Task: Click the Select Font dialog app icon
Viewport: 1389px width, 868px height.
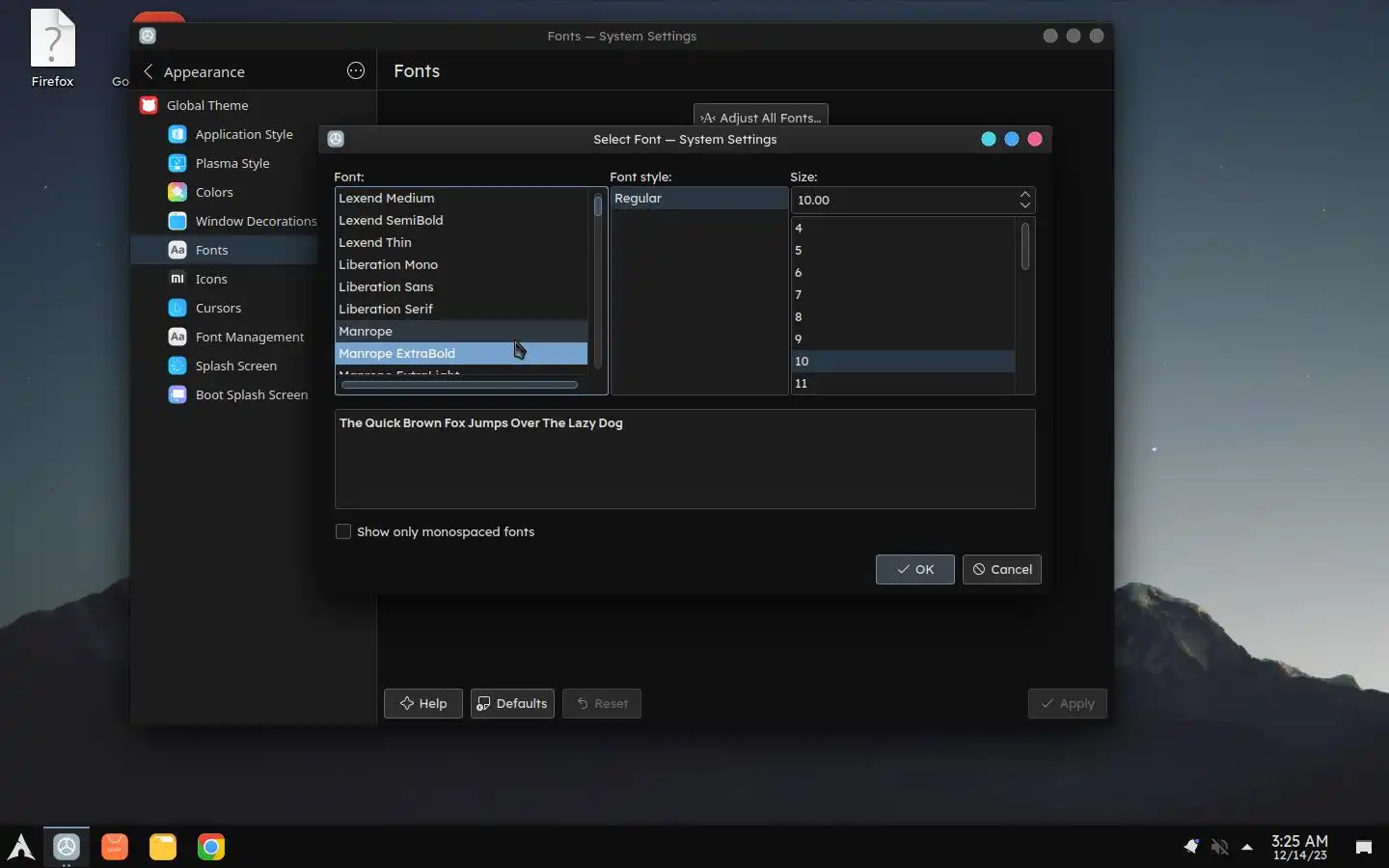Action: click(336, 139)
